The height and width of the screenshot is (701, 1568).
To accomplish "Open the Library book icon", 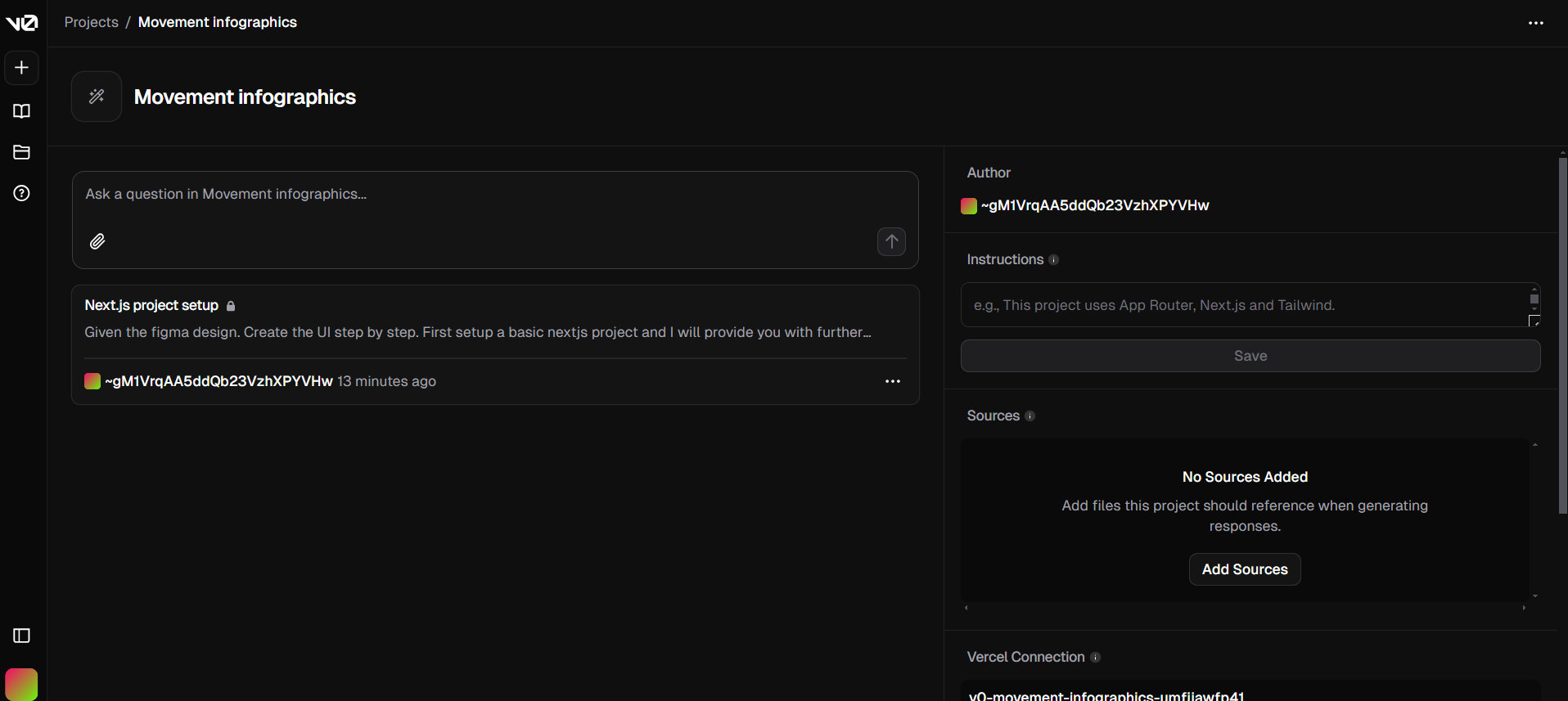I will pos(22,111).
